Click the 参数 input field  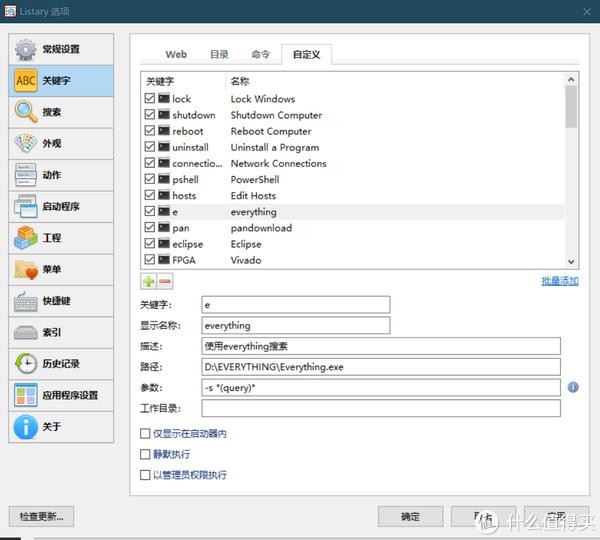click(x=381, y=387)
